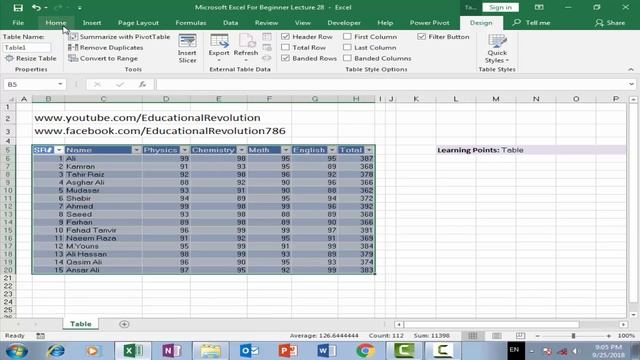Image resolution: width=640 pixels, height=360 pixels.
Task: Insert a Slicer for the table
Action: coord(187,49)
